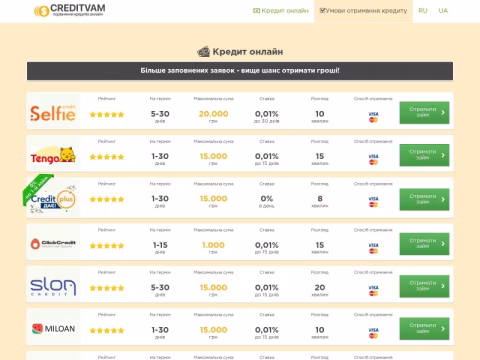Screen dimensions: 480x360
Task: Click the ClickCredit logo
Action: pos(53,244)
